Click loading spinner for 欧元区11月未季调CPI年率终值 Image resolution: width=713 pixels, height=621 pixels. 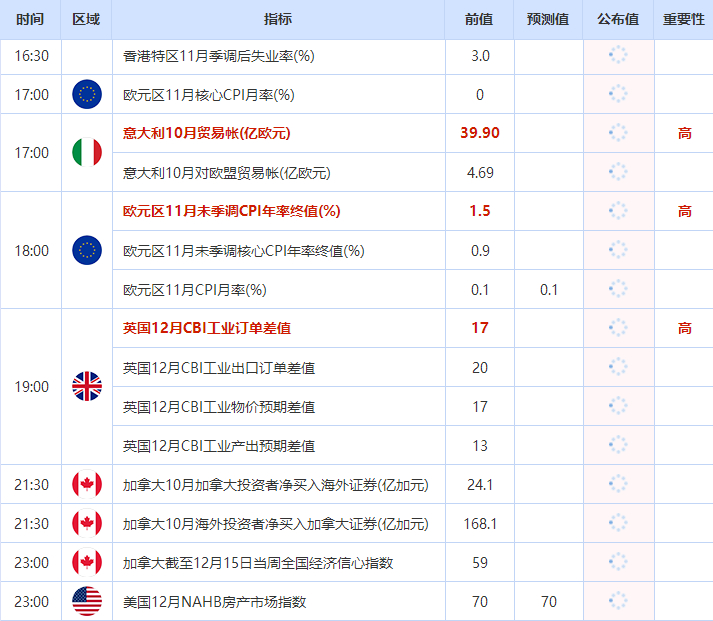pyautogui.click(x=618, y=211)
